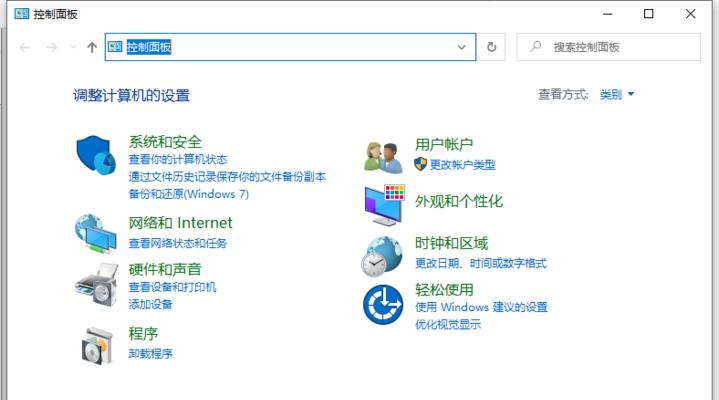Open the 网络和 Internet heading link
The width and height of the screenshot is (719, 400).
181,222
